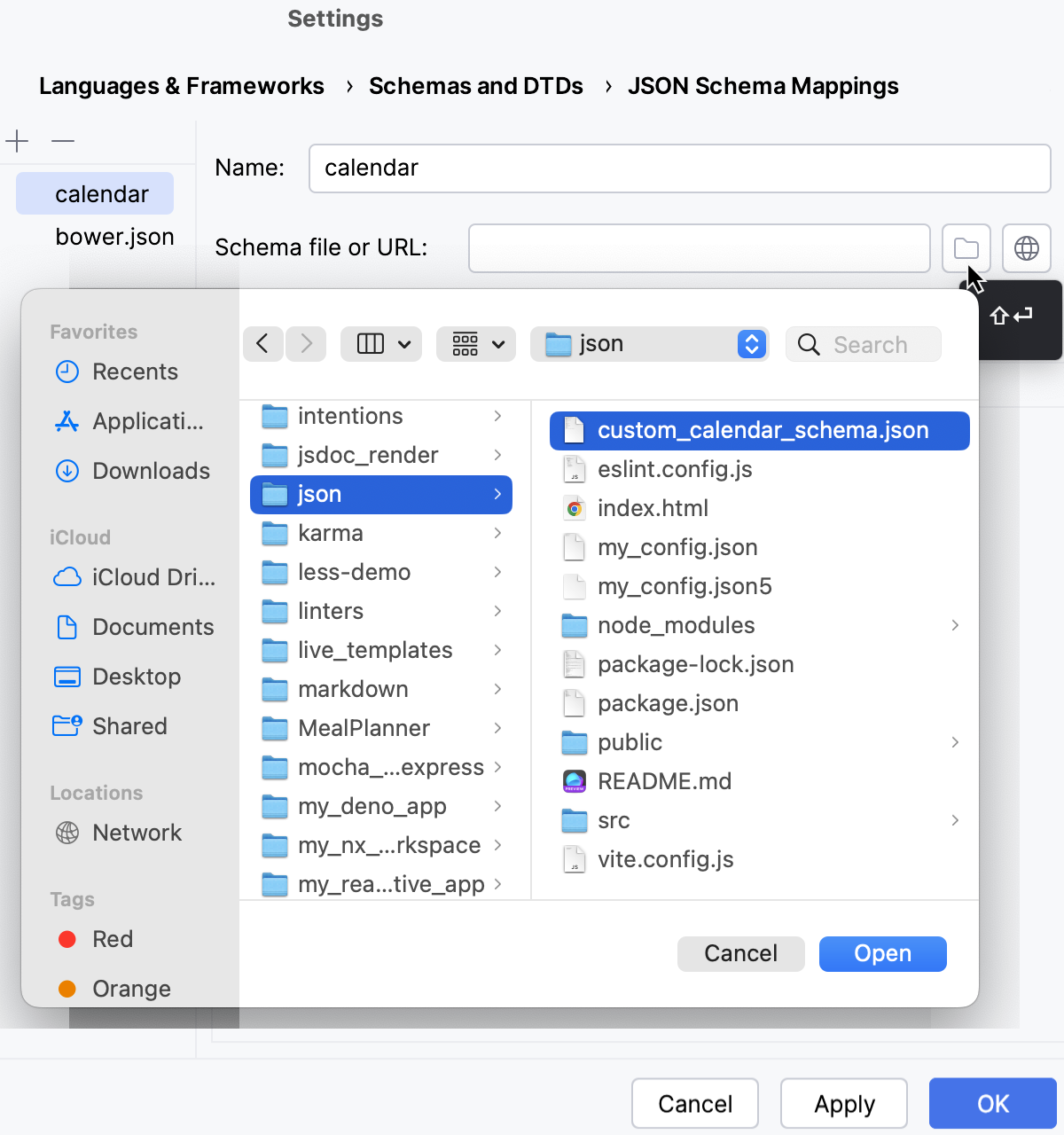Navigate to Schemas and DTDs breadcrumb
Image resolution: width=1064 pixels, height=1135 pixels.
pyautogui.click(x=476, y=85)
